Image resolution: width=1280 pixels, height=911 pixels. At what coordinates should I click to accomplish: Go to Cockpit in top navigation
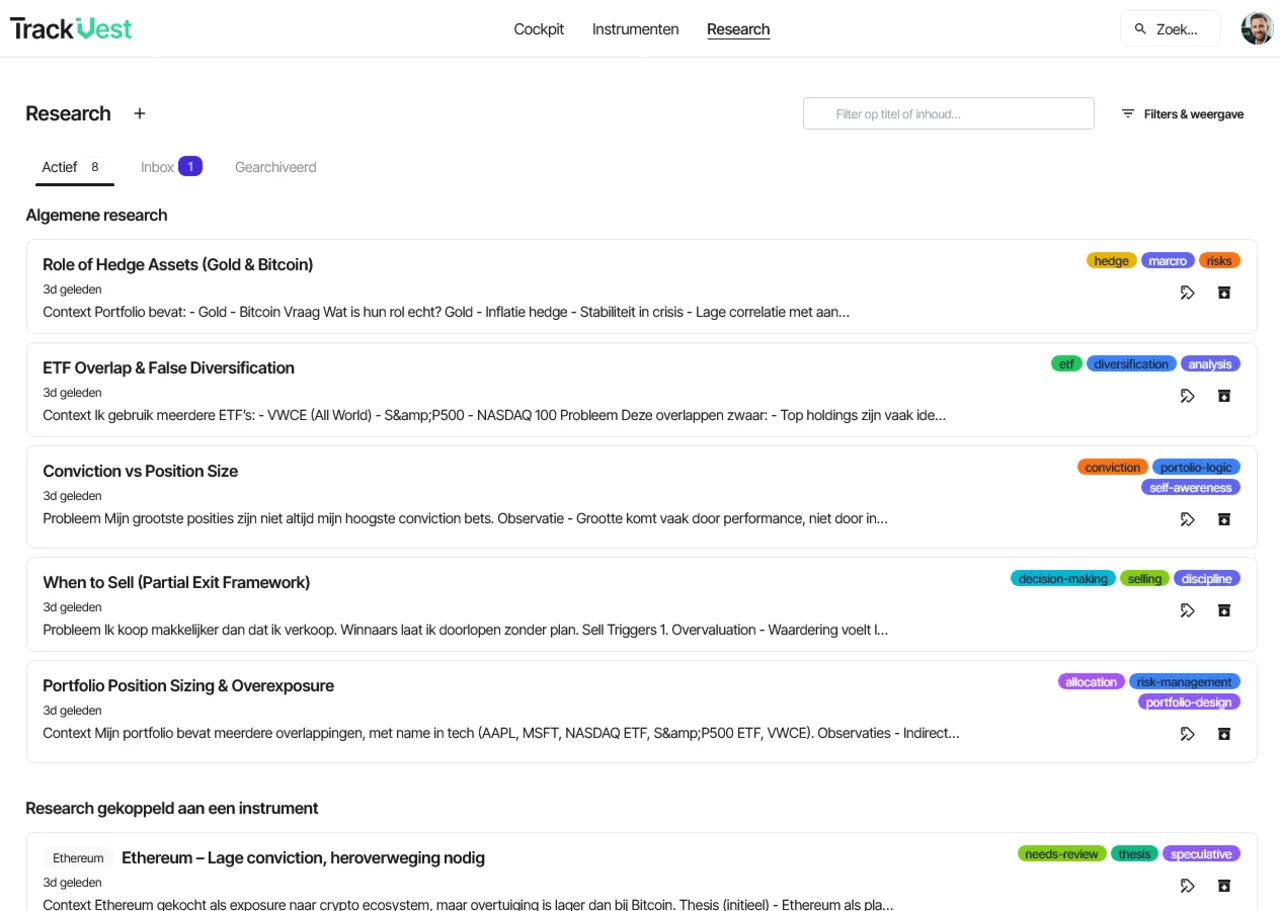click(x=539, y=29)
